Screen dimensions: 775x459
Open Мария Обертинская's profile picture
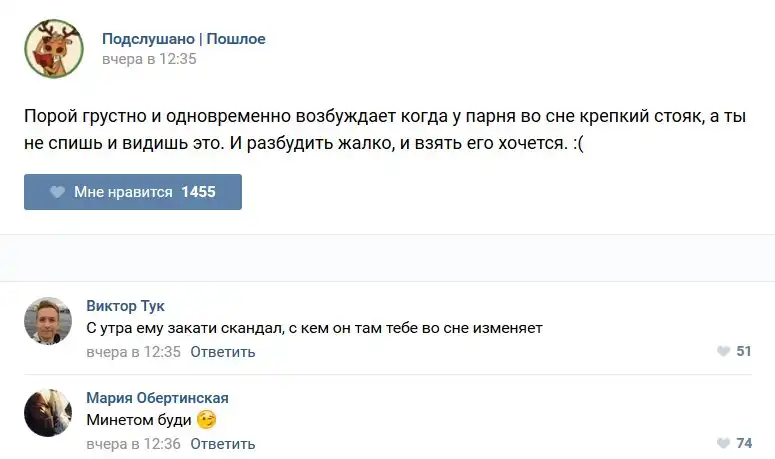[48, 413]
